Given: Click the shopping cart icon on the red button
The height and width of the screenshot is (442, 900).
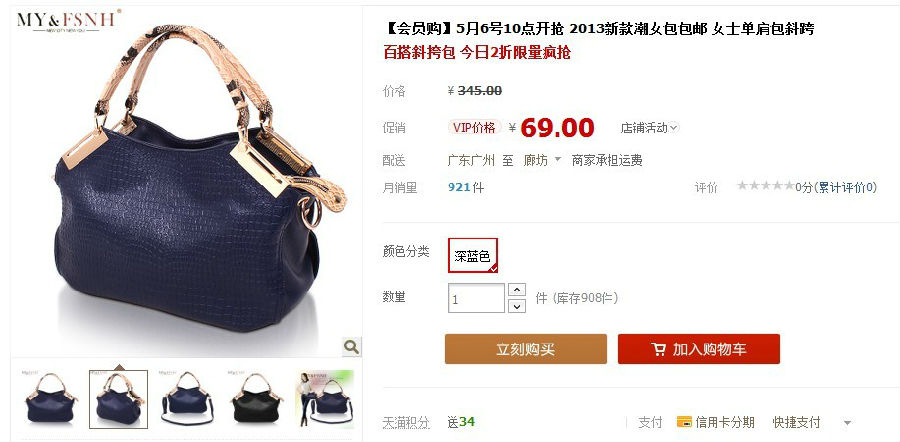Looking at the screenshot, I should (x=658, y=349).
